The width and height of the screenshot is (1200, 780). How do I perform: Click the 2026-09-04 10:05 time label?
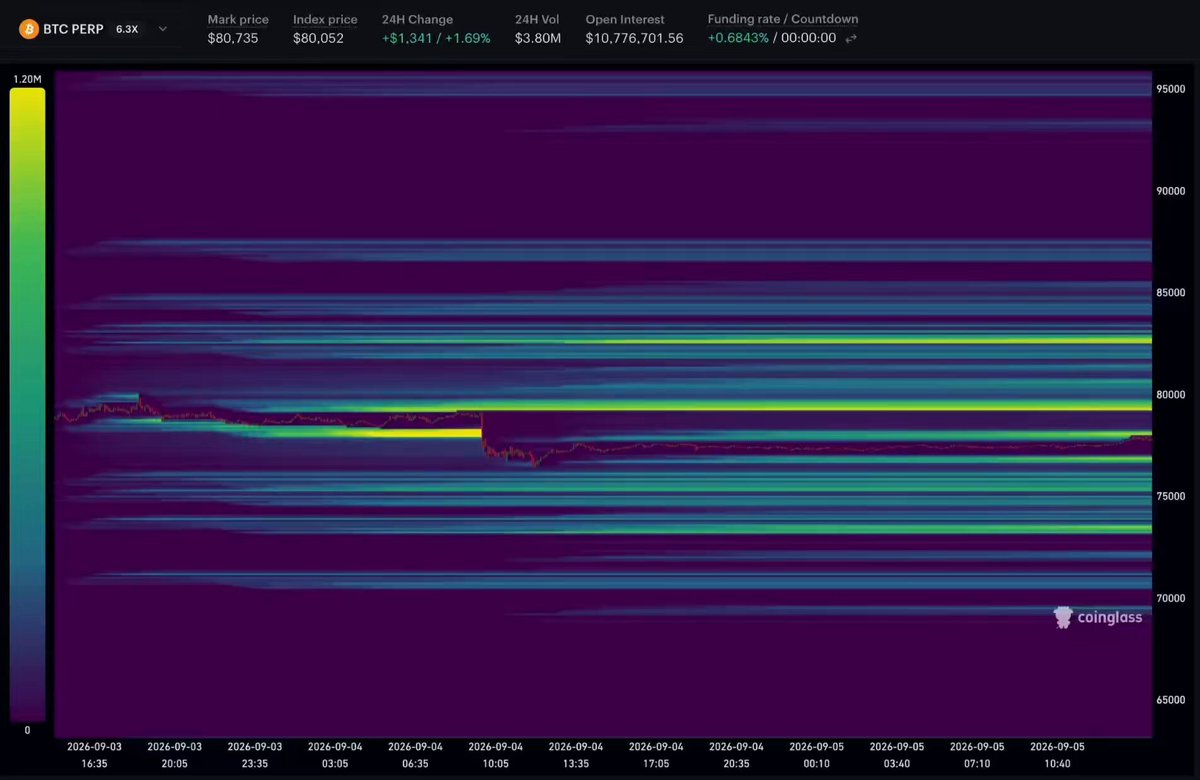pos(495,755)
